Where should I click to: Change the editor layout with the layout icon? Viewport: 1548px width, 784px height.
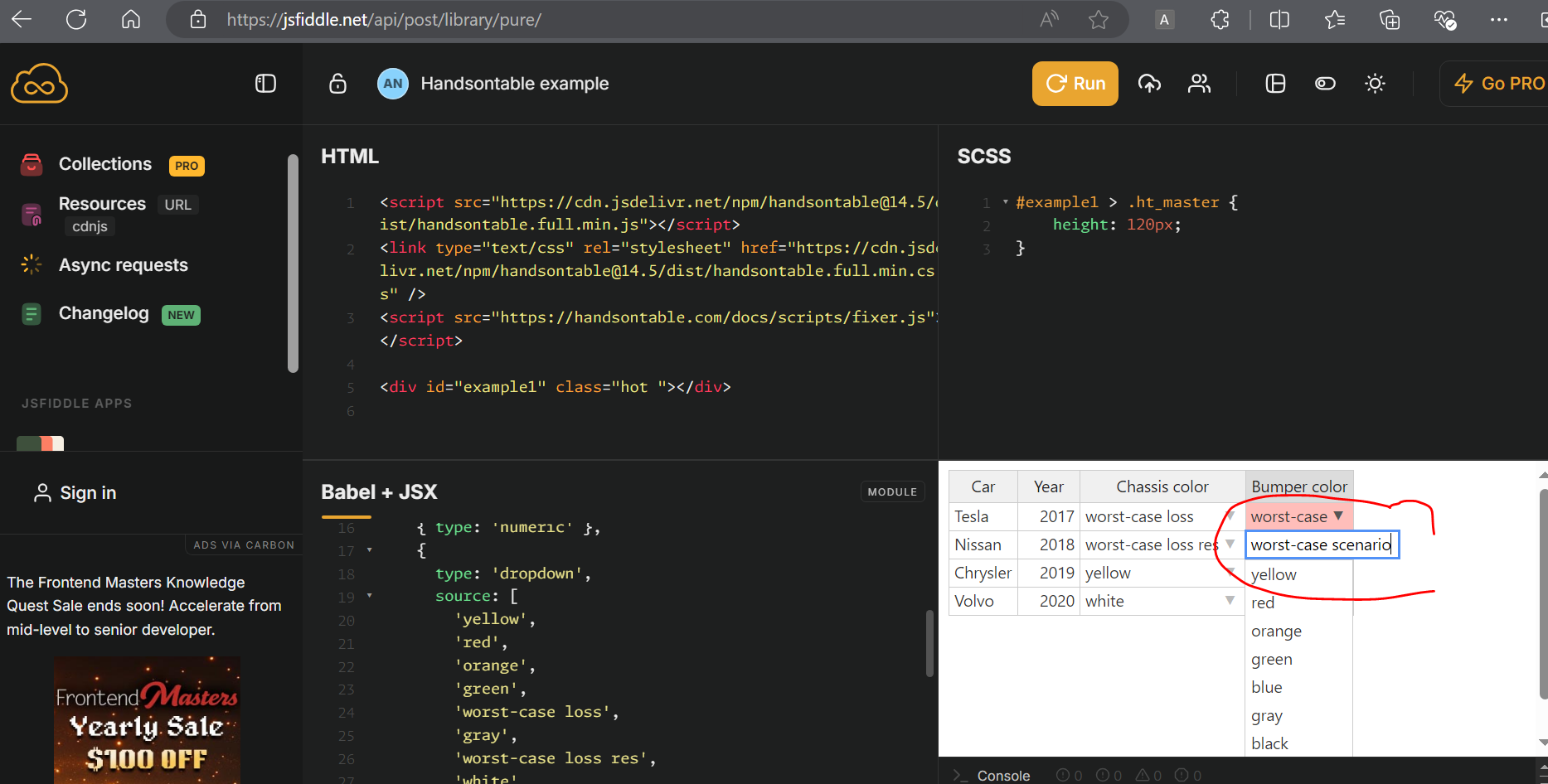point(1275,84)
